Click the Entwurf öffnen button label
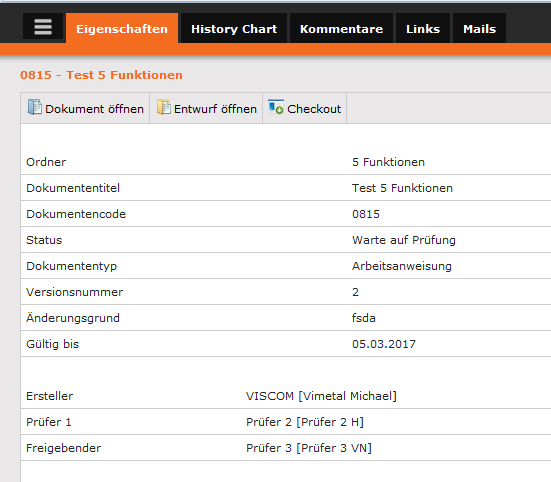Image resolution: width=551 pixels, height=482 pixels. [x=215, y=109]
